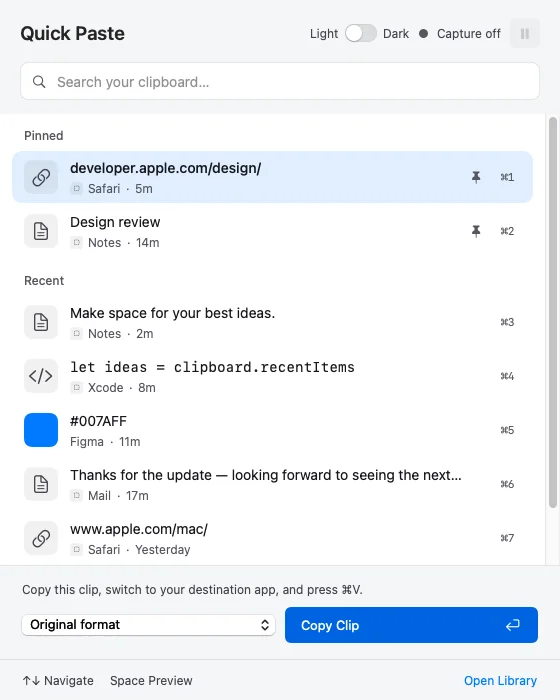Click the Quick Paste title
Viewport: 560px width, 700px height.
tap(72, 33)
